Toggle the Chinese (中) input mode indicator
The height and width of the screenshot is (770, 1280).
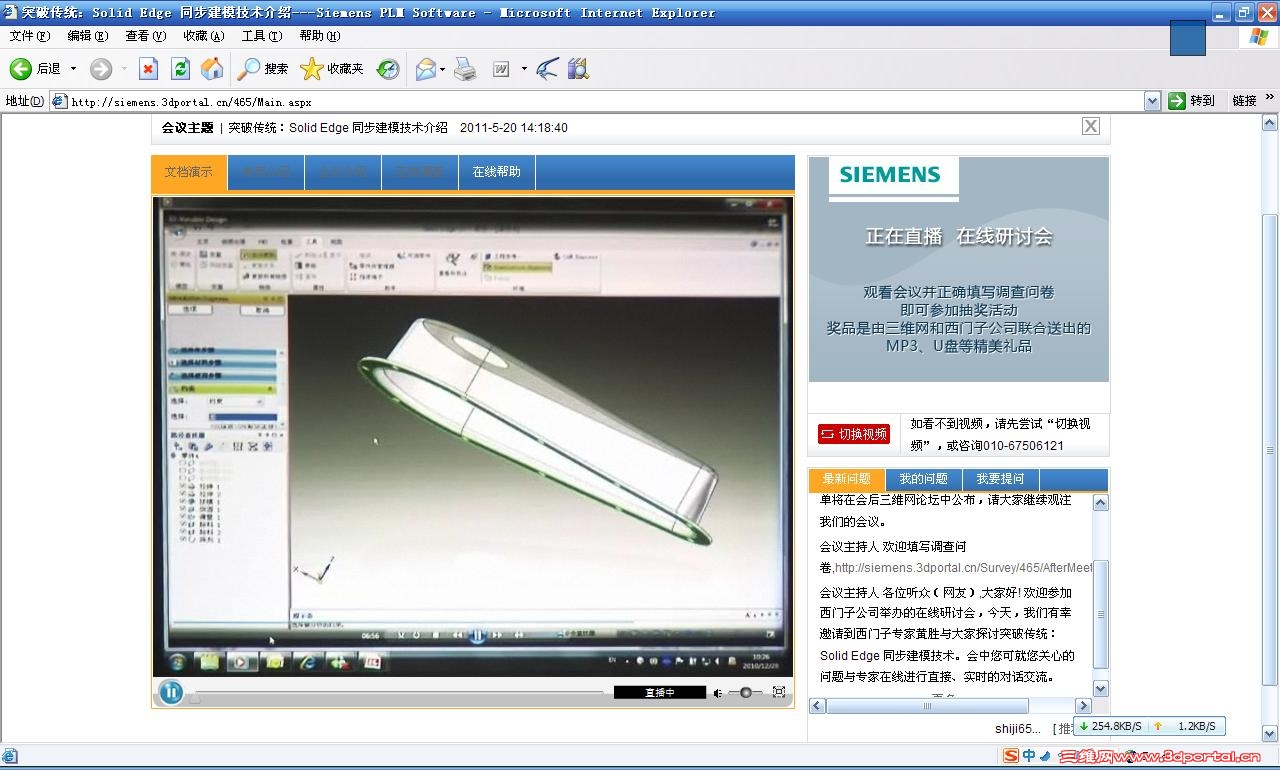click(1029, 756)
